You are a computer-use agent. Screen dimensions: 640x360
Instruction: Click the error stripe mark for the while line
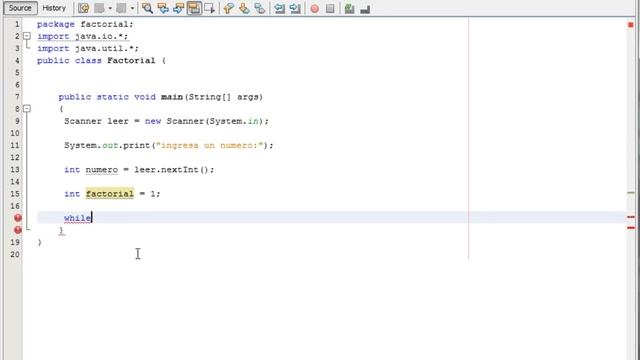tap(631, 217)
